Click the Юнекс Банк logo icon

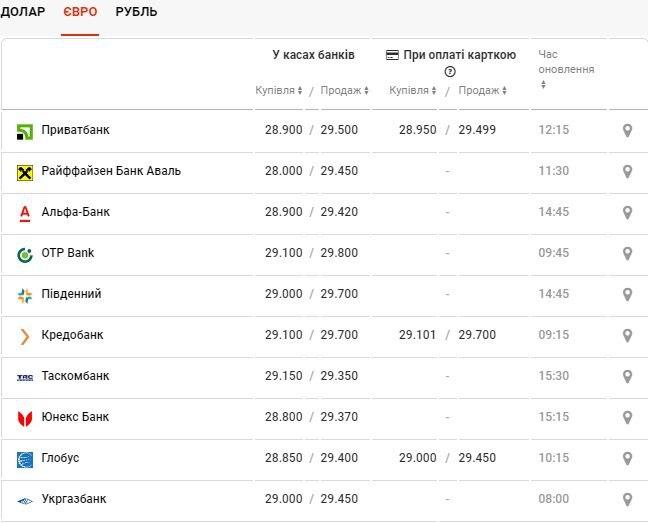point(25,418)
